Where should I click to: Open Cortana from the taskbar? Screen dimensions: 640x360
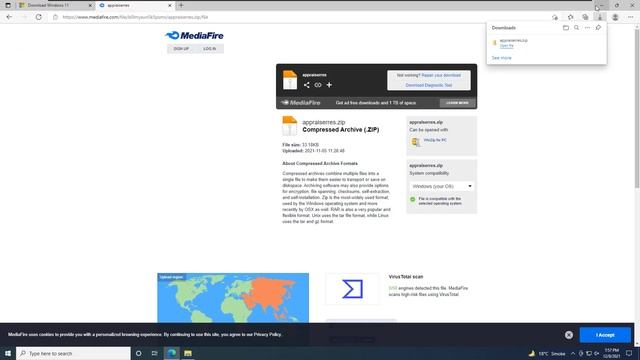tap(138, 353)
